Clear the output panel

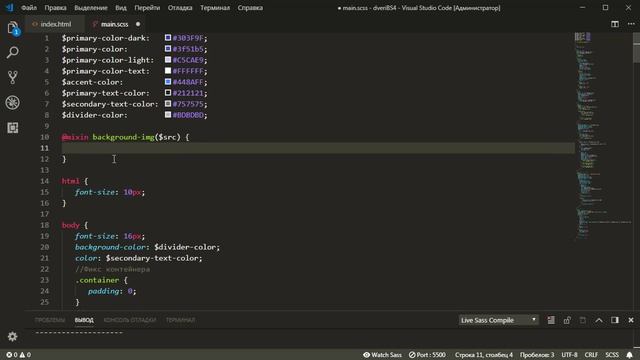pyautogui.click(x=551, y=320)
